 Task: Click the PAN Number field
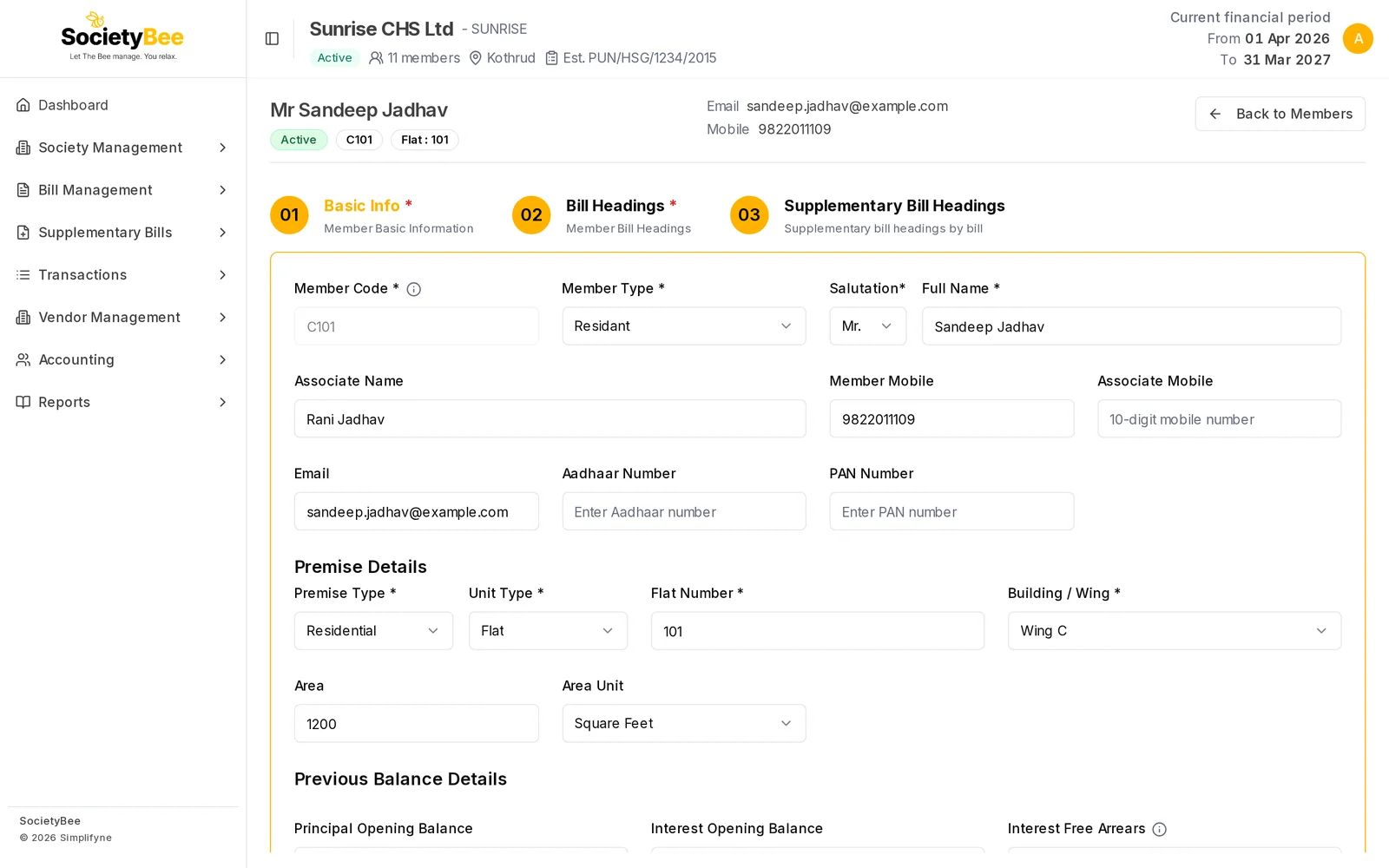(x=951, y=512)
